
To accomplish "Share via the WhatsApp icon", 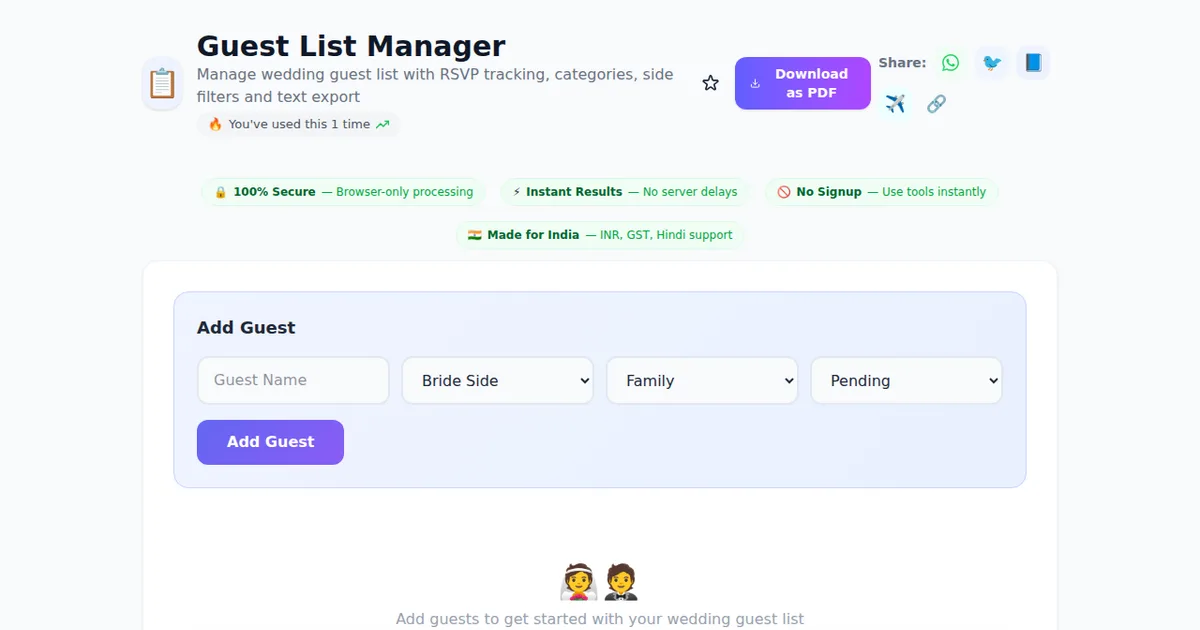I will pos(950,63).
